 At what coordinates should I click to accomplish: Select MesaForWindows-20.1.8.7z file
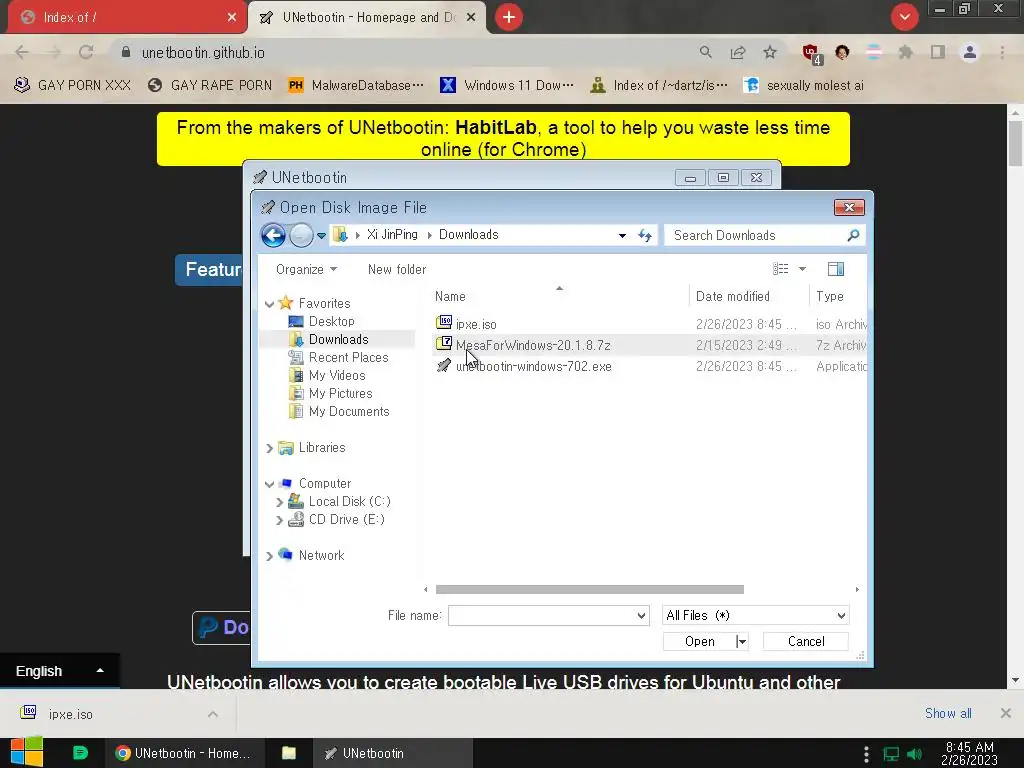[x=533, y=345]
